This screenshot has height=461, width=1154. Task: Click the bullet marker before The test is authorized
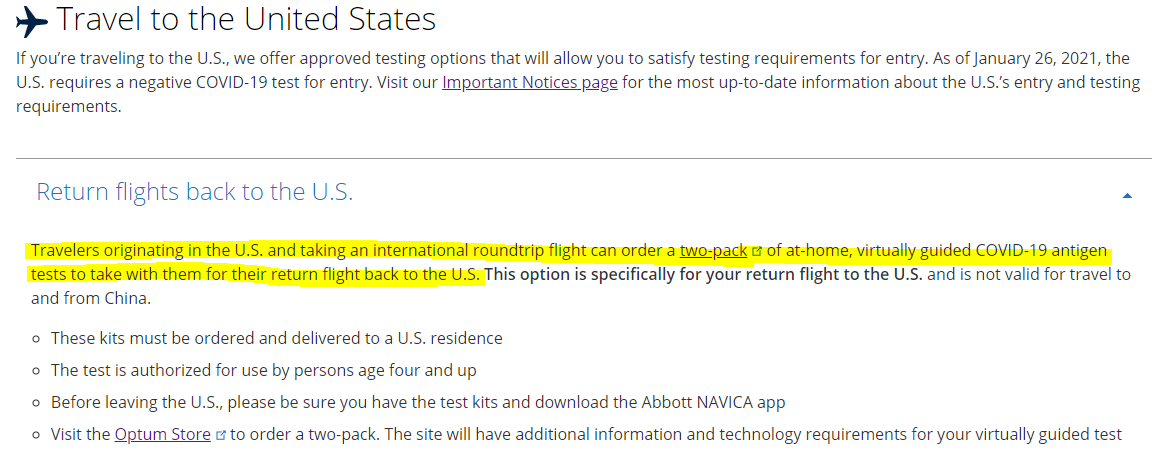pos(35,371)
